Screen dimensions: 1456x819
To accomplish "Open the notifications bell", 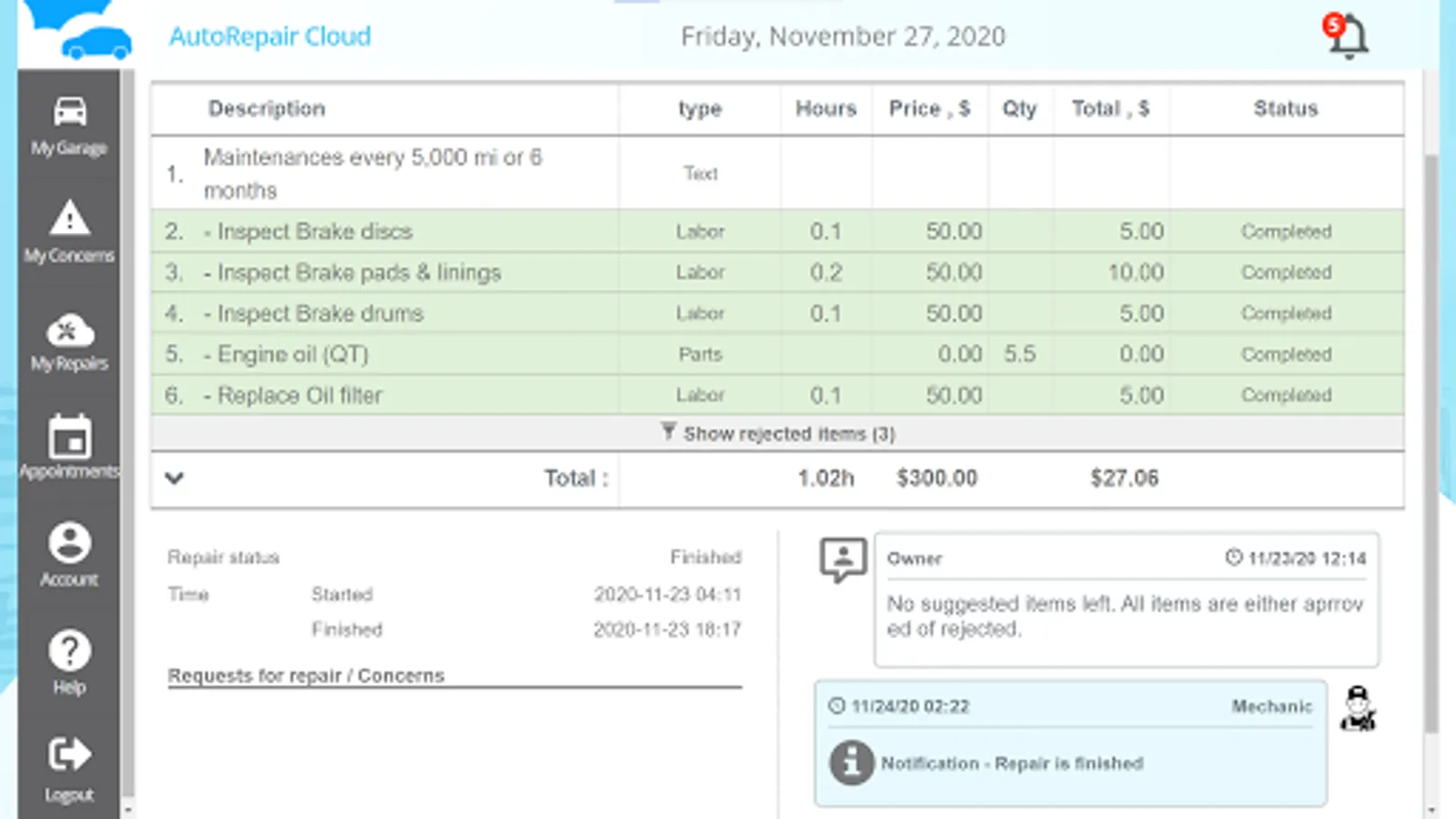I will pos(1348,36).
